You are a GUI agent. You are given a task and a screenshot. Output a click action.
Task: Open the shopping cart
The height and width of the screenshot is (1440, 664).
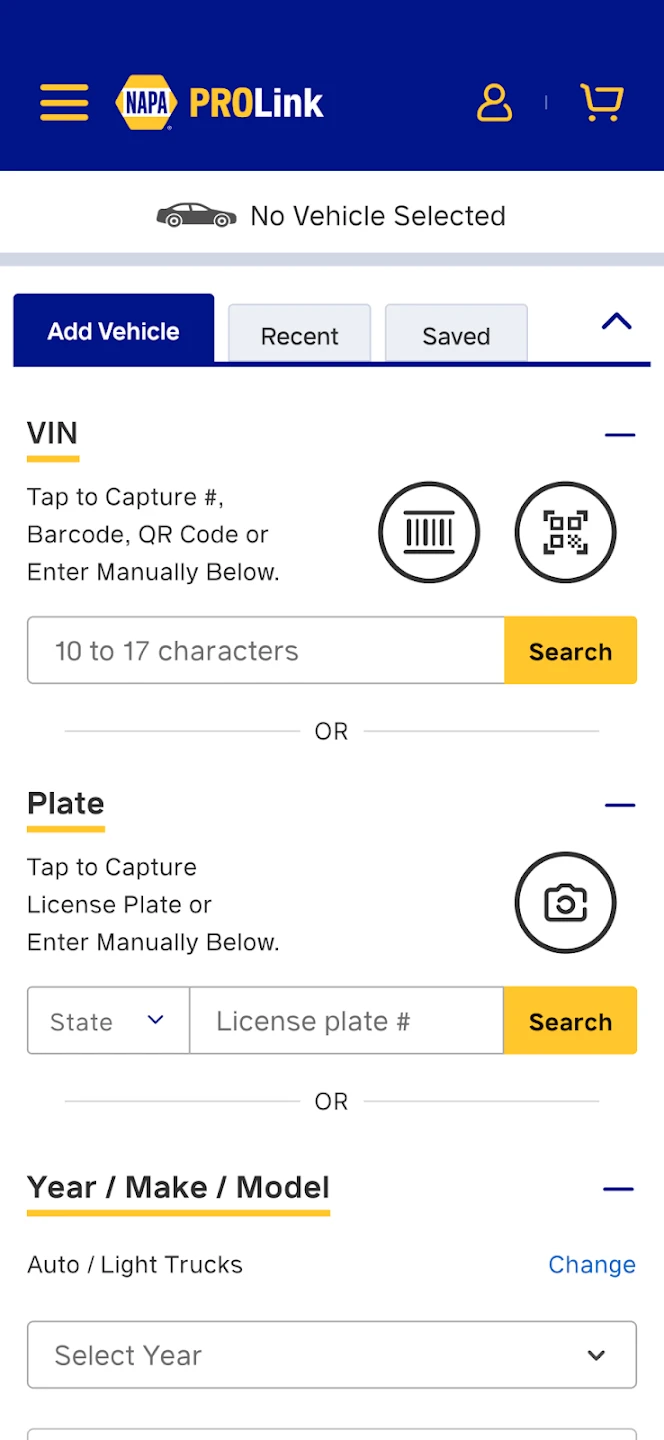click(602, 103)
